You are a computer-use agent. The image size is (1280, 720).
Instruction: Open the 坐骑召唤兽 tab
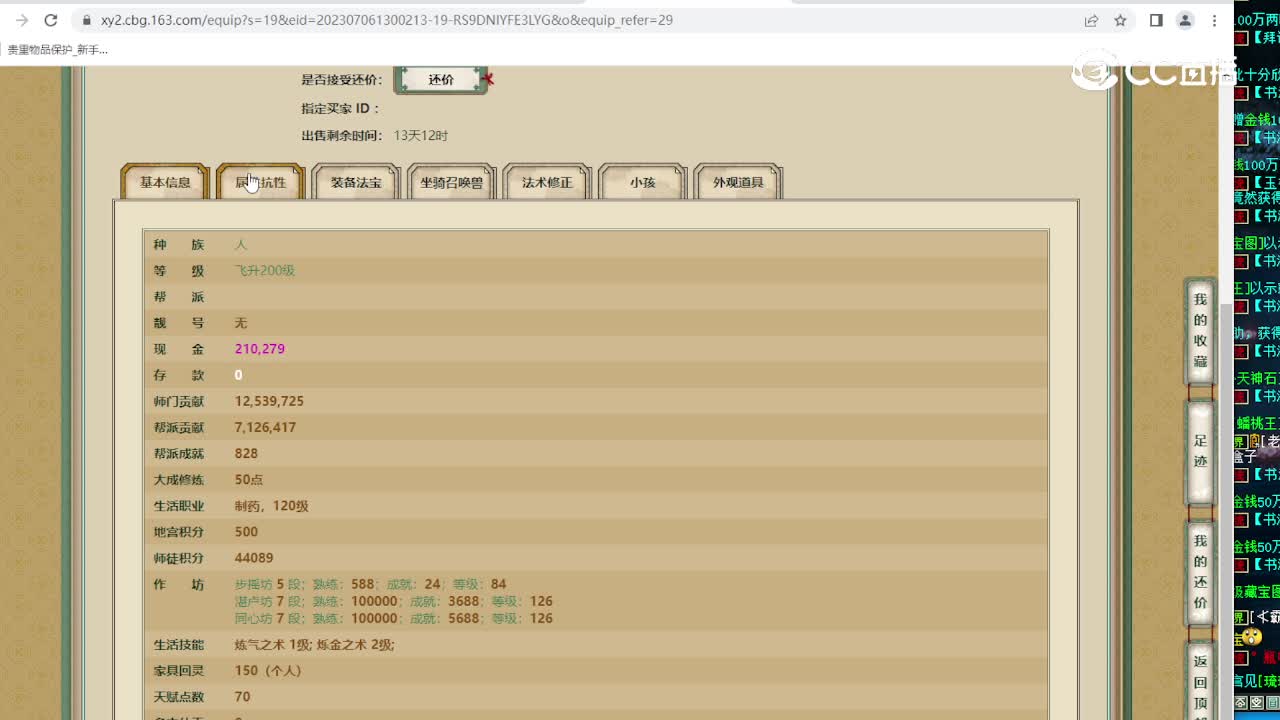point(452,183)
